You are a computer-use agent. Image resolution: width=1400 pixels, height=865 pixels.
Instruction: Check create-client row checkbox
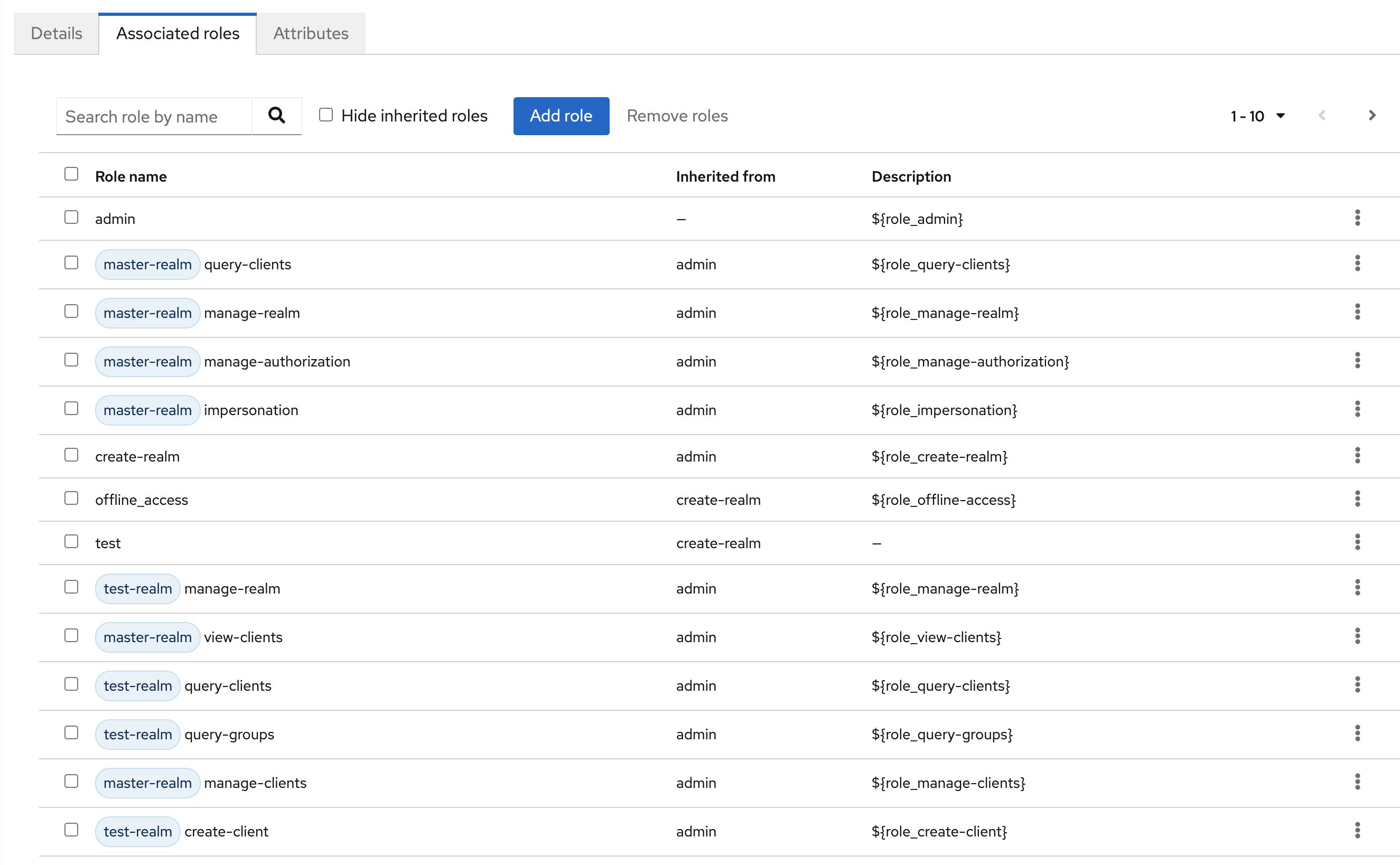(x=71, y=831)
